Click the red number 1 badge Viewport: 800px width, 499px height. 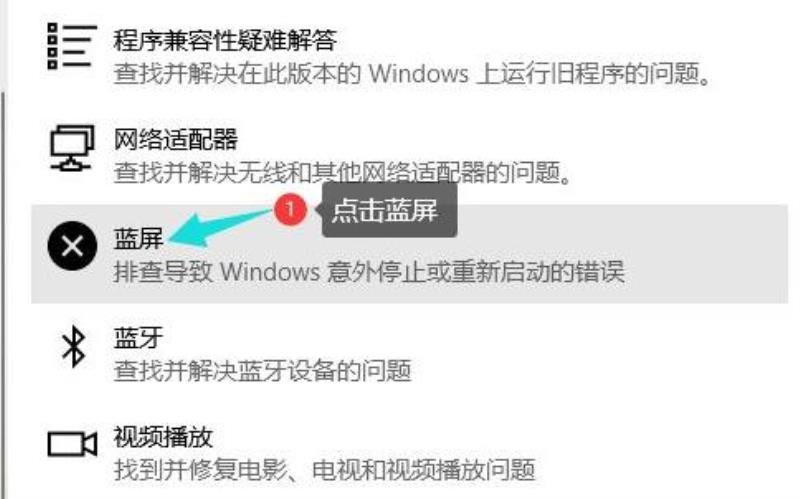click(x=290, y=209)
